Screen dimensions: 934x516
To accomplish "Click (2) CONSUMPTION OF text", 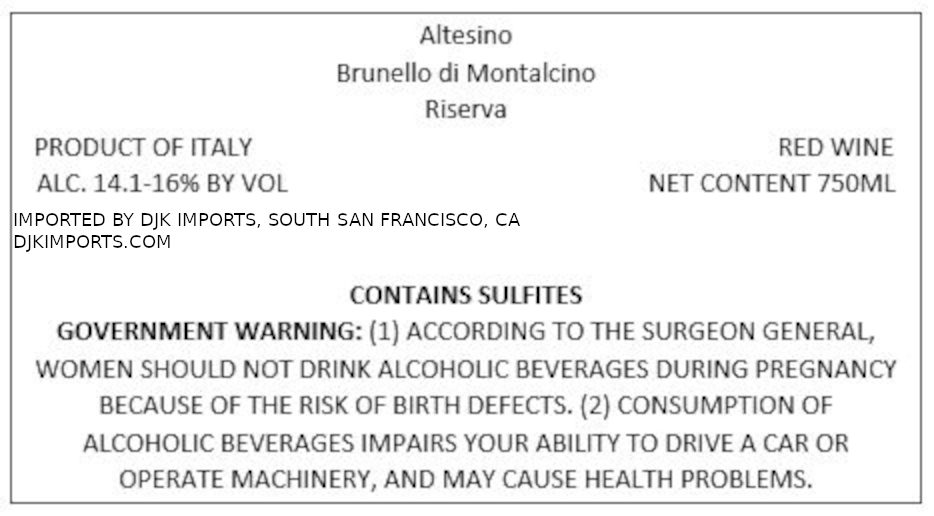I will click(x=706, y=405).
